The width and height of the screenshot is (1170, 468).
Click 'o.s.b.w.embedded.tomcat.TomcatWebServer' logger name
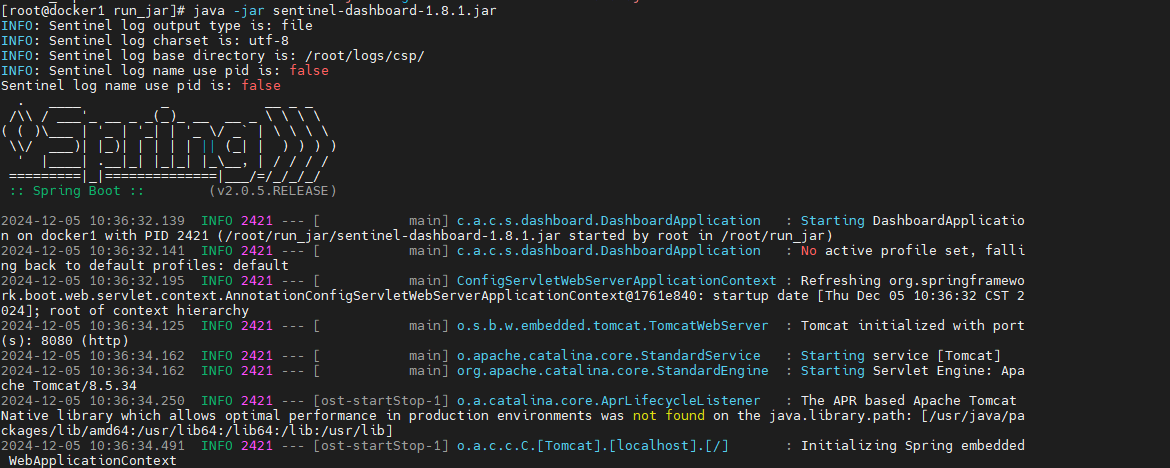tap(613, 325)
